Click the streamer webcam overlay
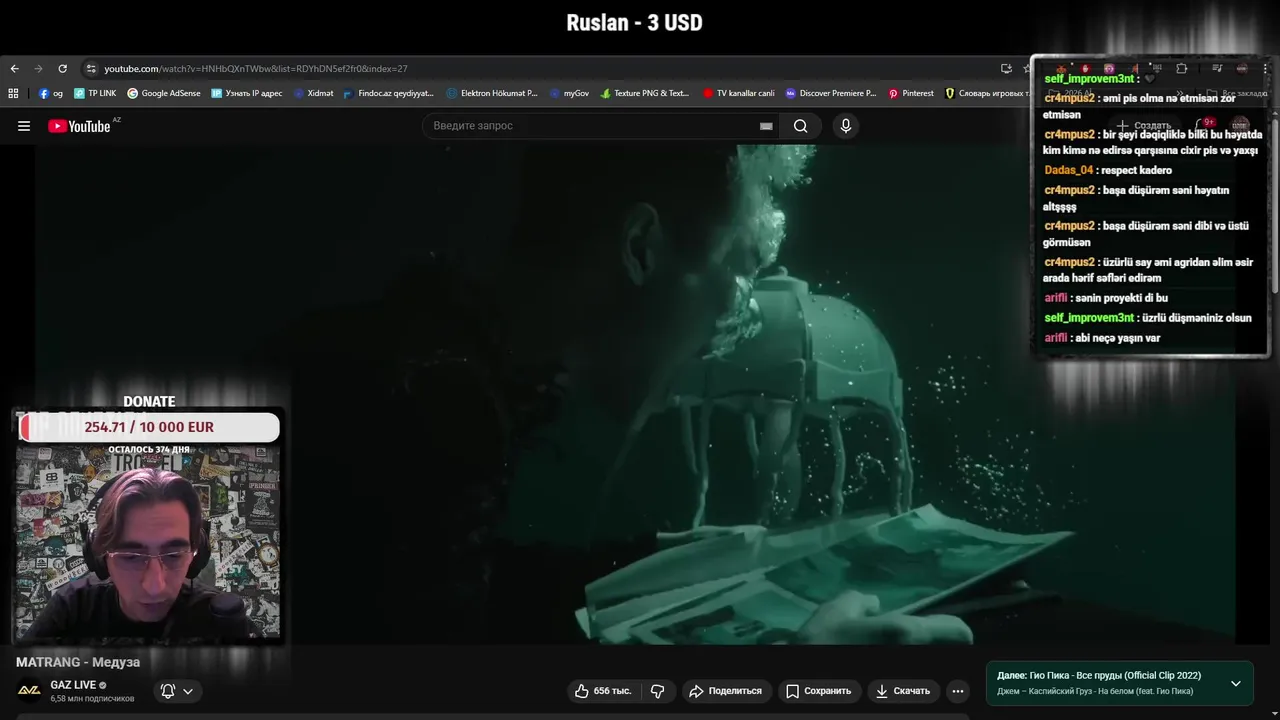 [148, 542]
